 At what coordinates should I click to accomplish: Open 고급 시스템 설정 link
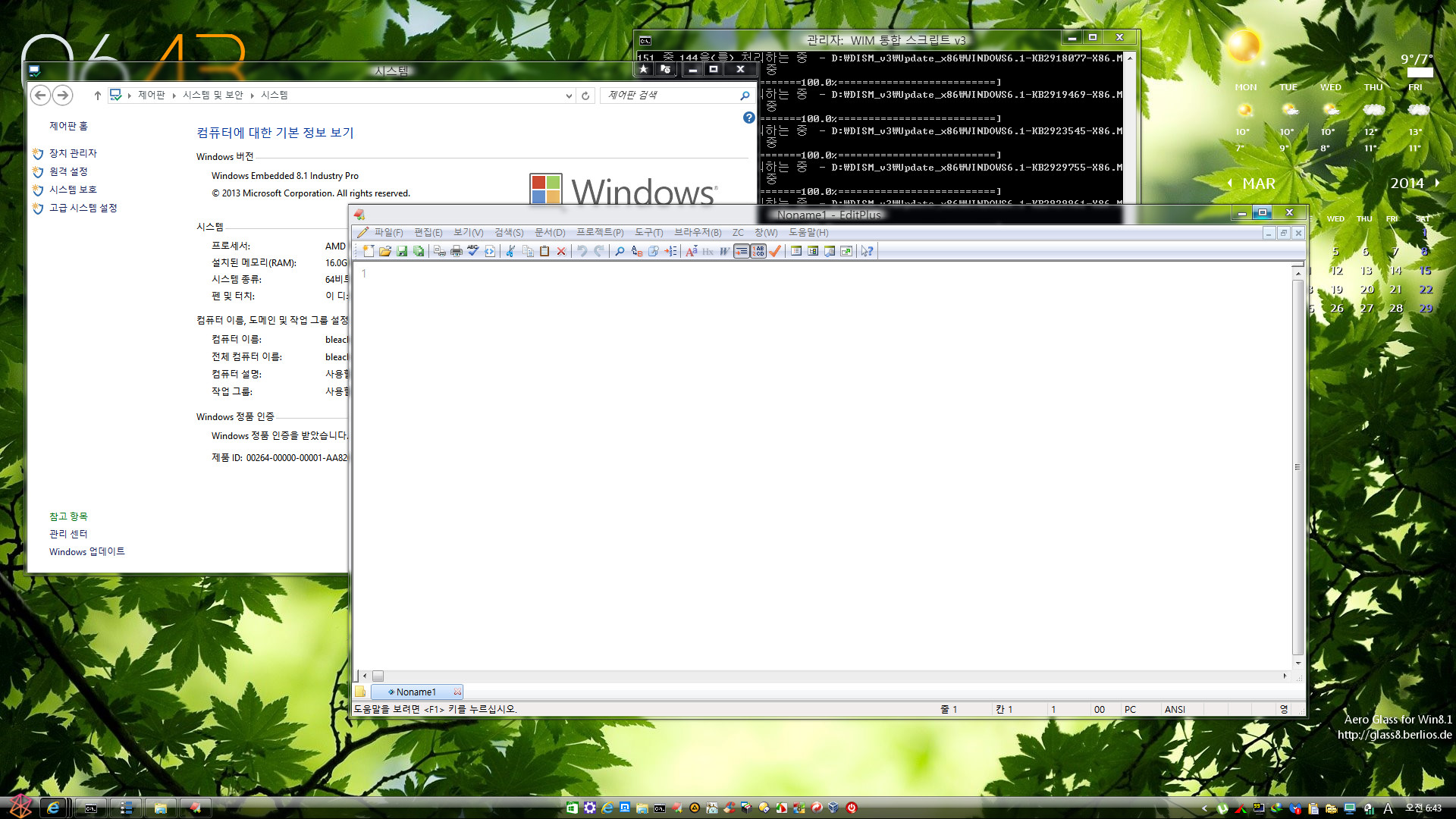[x=83, y=208]
